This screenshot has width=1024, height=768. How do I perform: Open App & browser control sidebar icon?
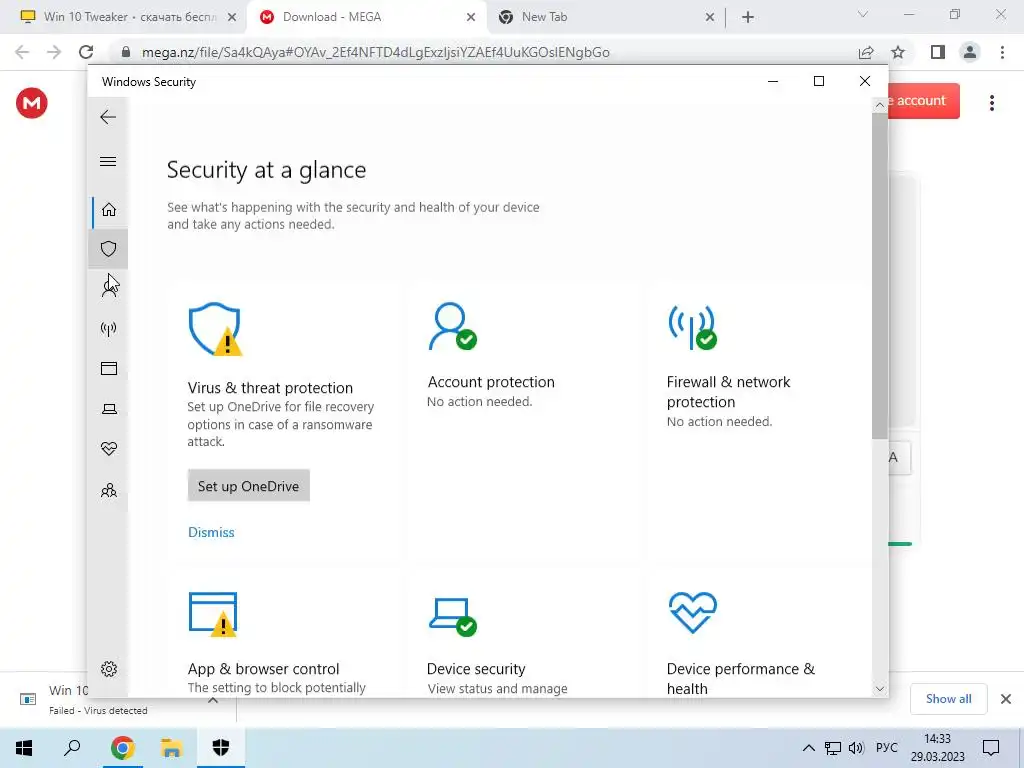[108, 369]
